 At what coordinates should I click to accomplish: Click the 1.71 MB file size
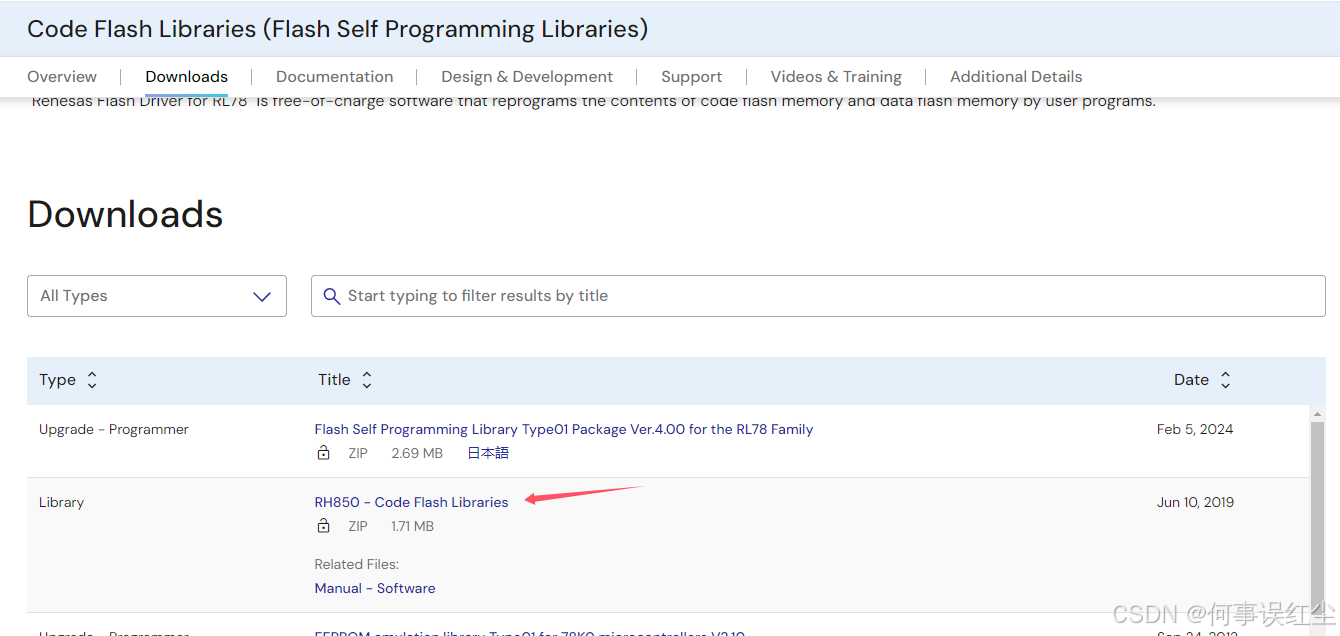(x=412, y=526)
